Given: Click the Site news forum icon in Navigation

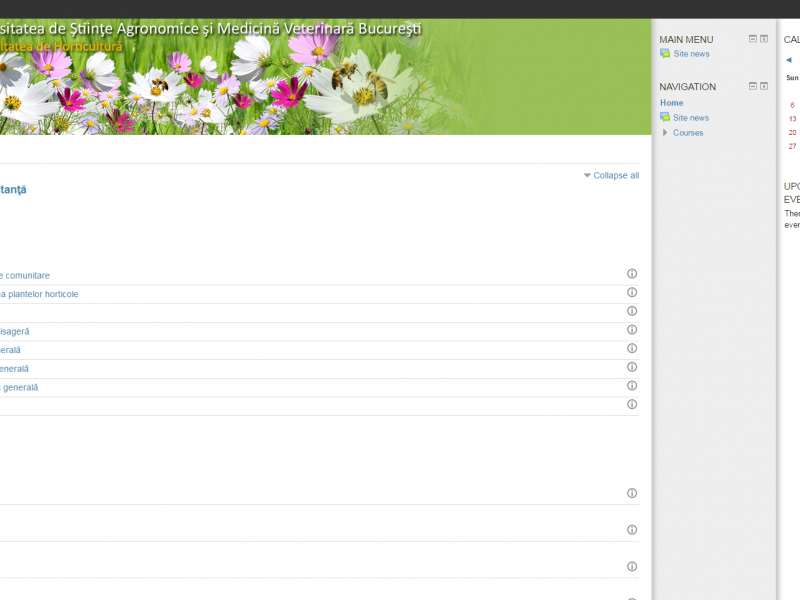Looking at the screenshot, I should 665,117.
